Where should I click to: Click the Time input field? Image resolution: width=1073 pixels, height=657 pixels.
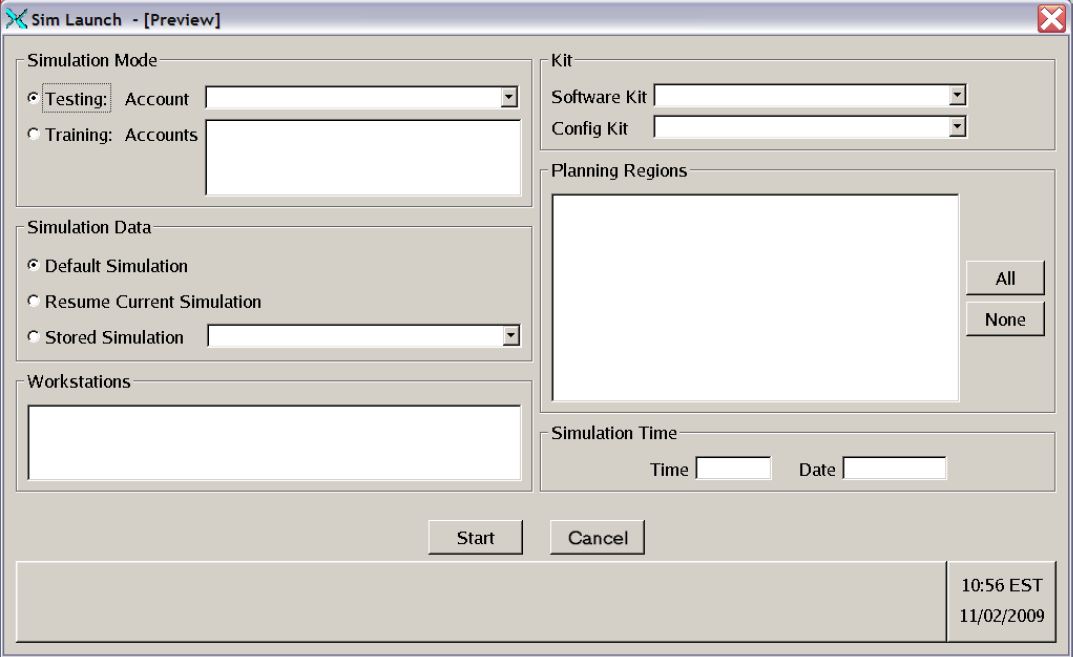point(733,468)
